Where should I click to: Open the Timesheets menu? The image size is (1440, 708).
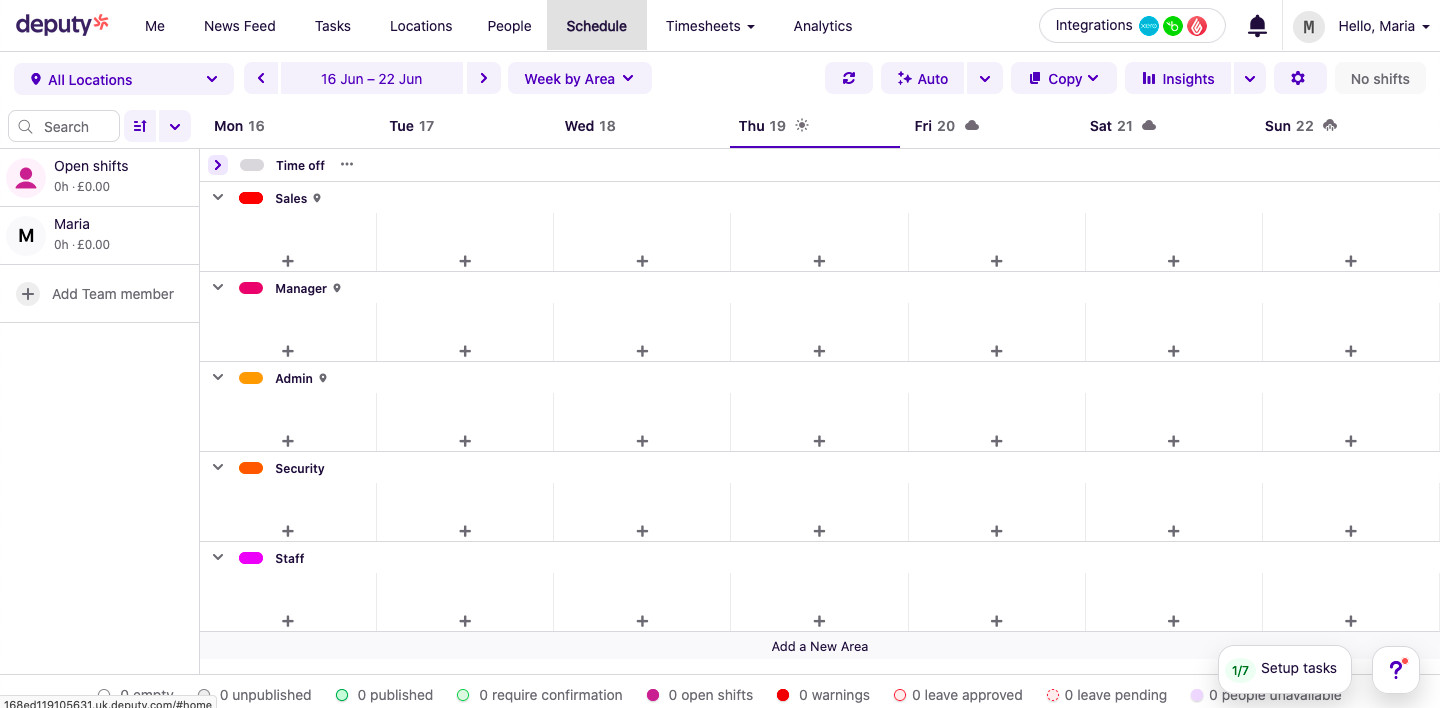pyautogui.click(x=710, y=26)
